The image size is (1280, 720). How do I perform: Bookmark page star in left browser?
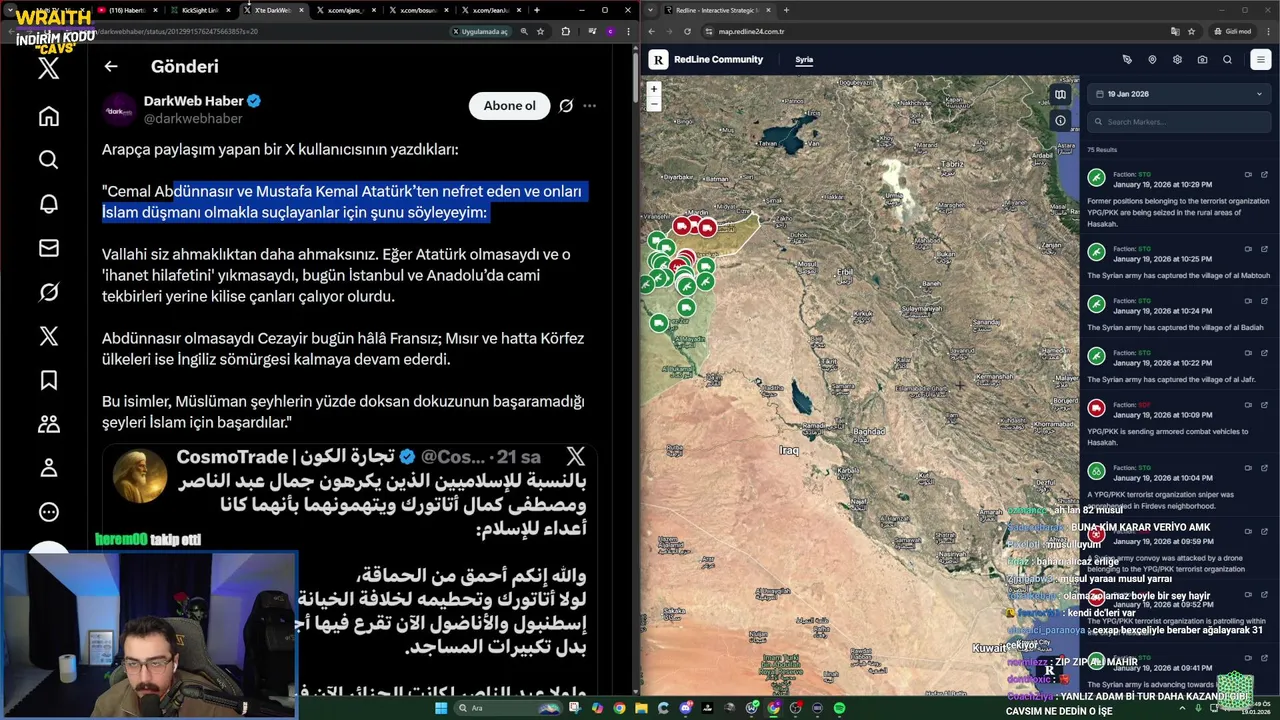point(540,31)
